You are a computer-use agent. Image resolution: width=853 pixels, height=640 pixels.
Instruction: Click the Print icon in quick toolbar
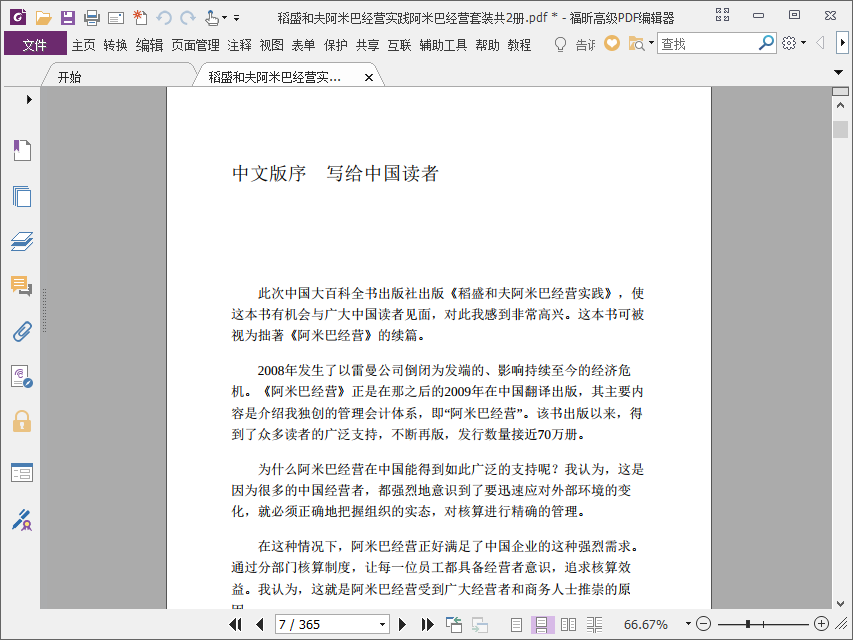click(x=92, y=18)
